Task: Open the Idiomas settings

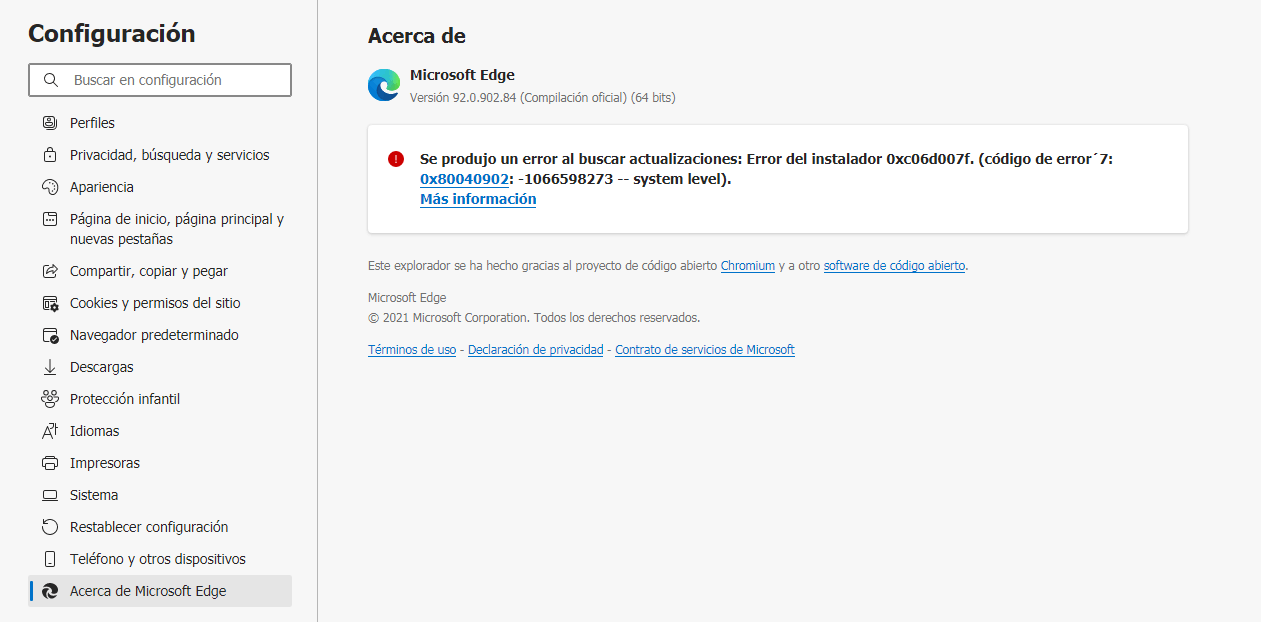Action: 160,431
